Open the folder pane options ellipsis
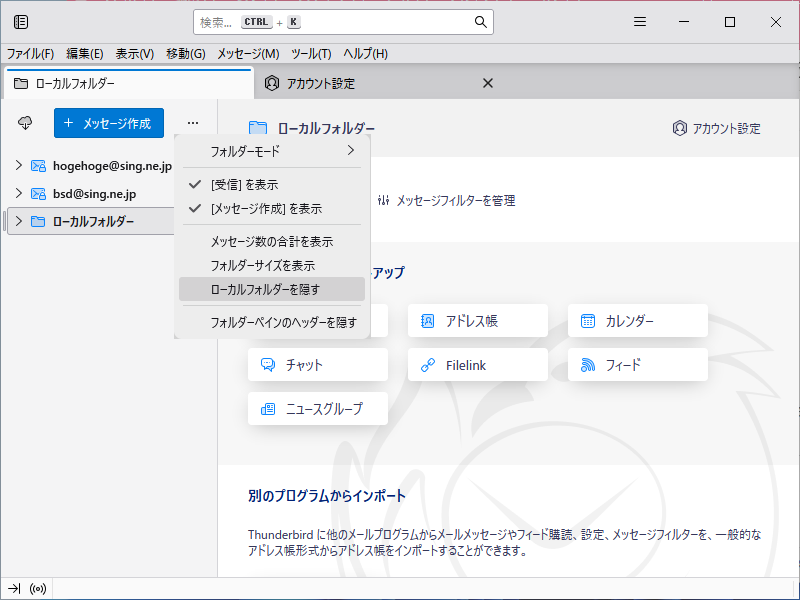The width and height of the screenshot is (800, 600). (x=193, y=123)
